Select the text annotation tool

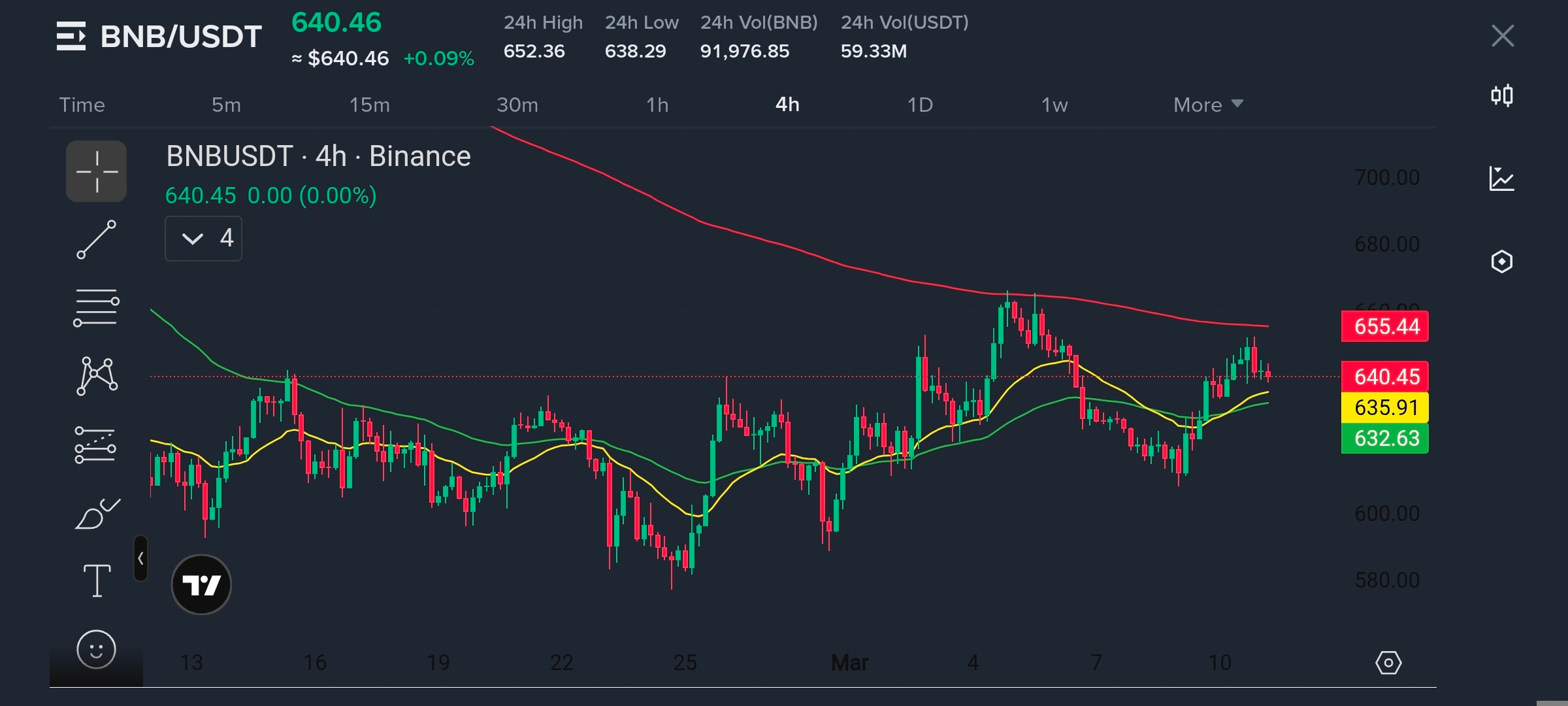[97, 580]
